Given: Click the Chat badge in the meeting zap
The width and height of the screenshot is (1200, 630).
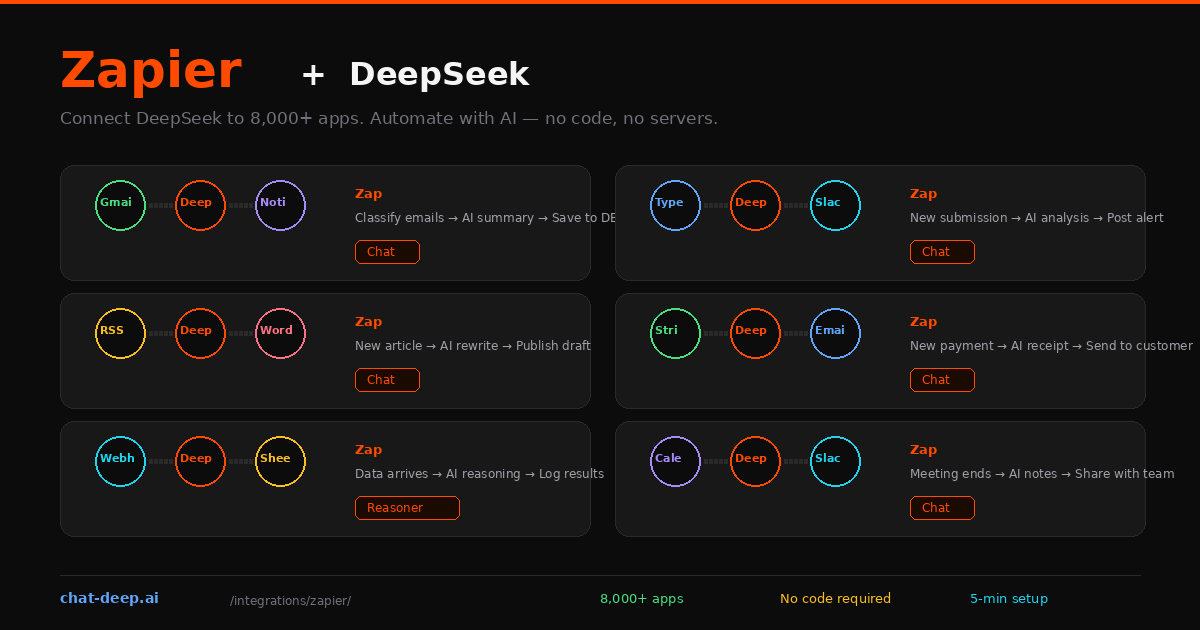Looking at the screenshot, I should click(942, 507).
